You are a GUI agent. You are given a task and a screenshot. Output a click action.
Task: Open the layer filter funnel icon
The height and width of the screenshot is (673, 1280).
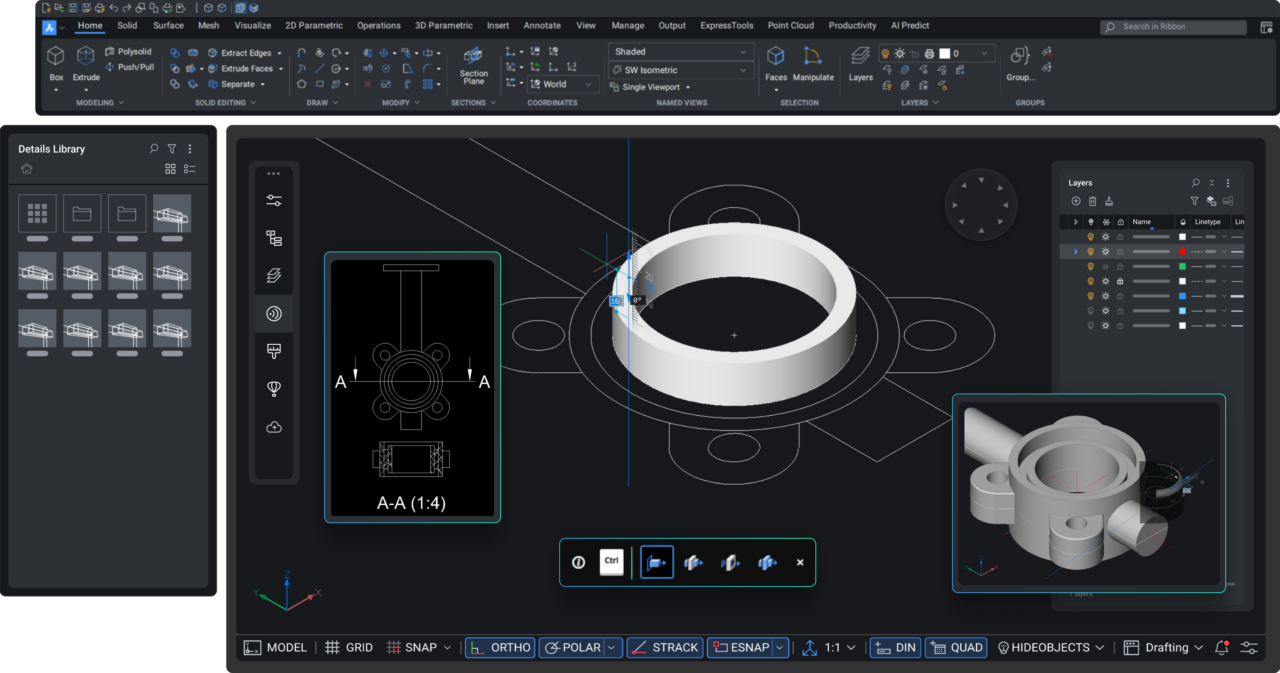1194,201
